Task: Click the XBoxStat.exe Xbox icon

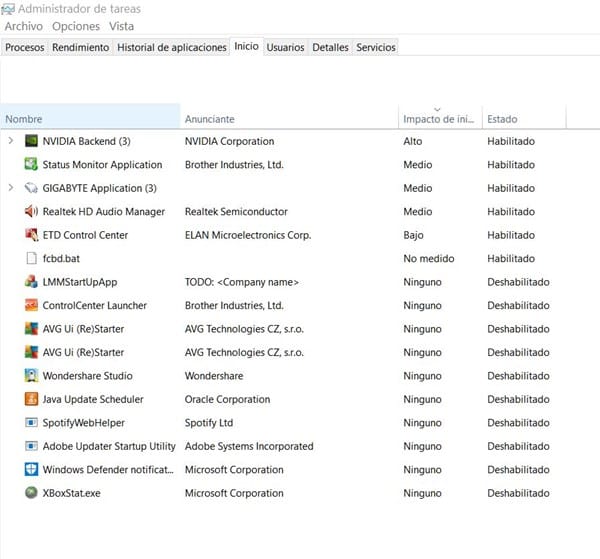Action: 31,493
